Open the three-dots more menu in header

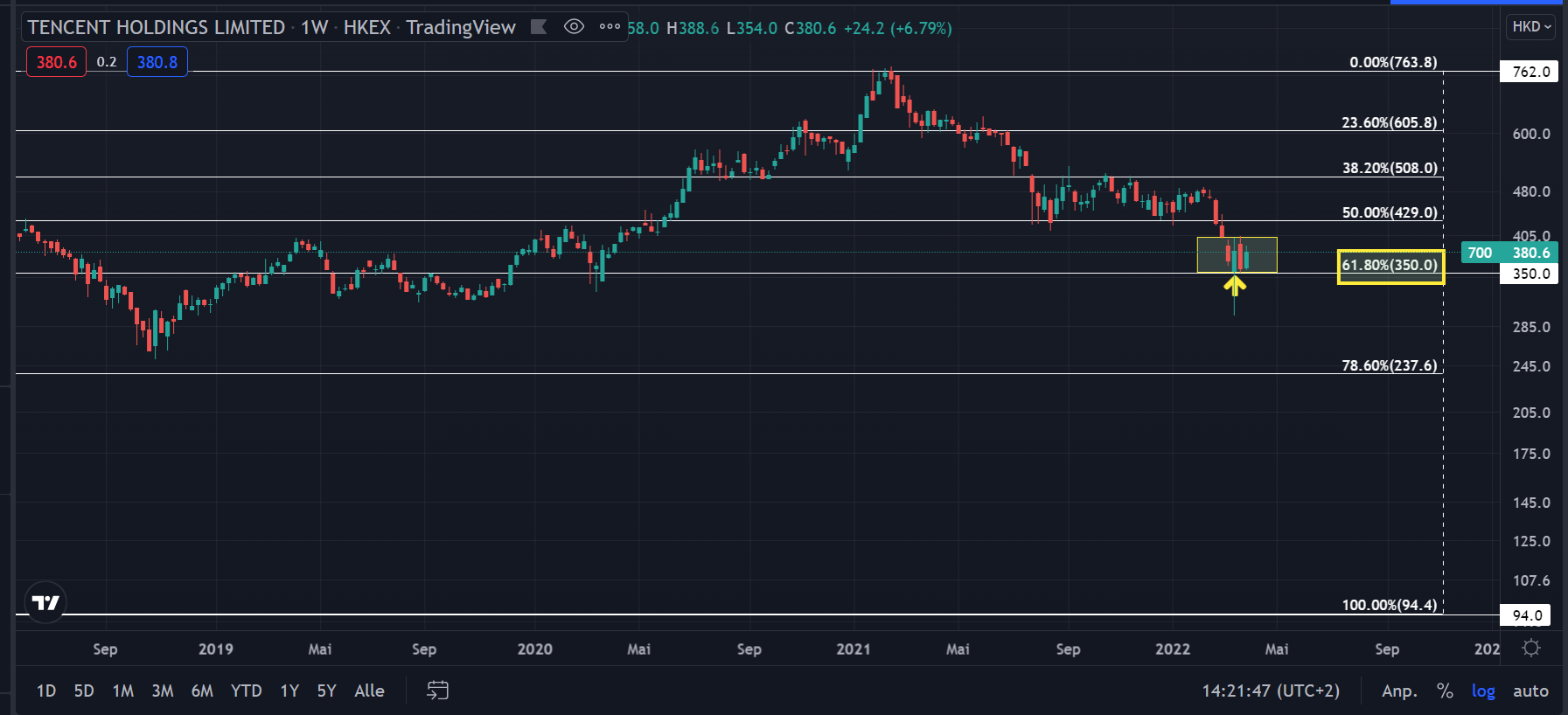tap(610, 27)
